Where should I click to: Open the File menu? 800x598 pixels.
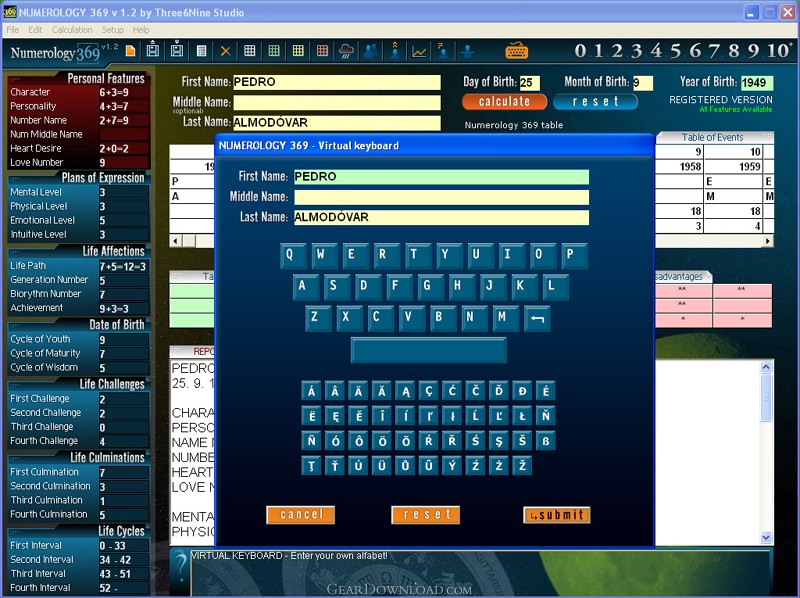click(x=13, y=30)
